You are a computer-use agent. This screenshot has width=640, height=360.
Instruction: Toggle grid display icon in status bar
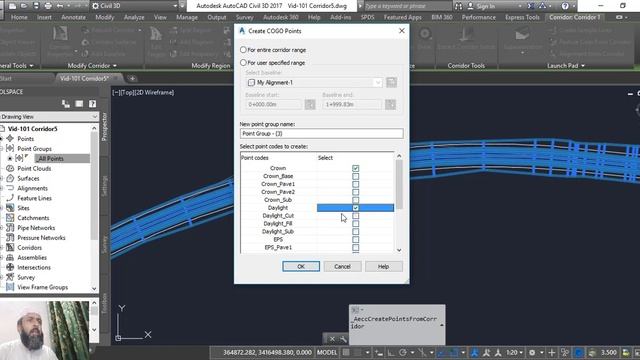[x=346, y=352]
